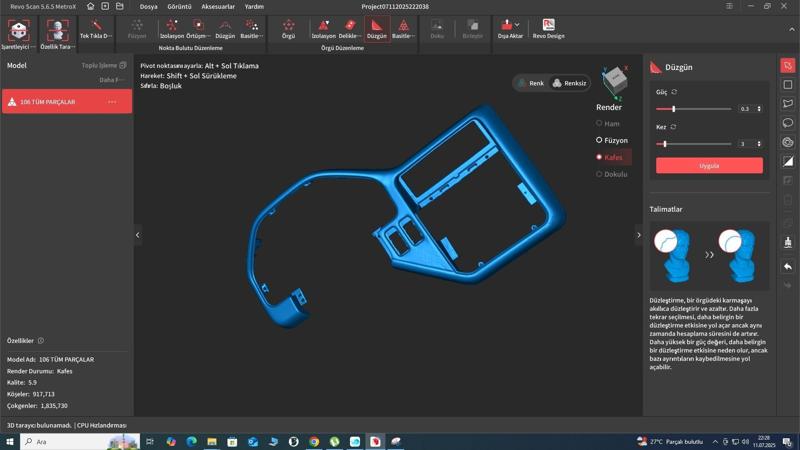The image size is (800, 450).
Task: Select the 106 TÜM PARÇALAR model item
Action: click(x=67, y=102)
